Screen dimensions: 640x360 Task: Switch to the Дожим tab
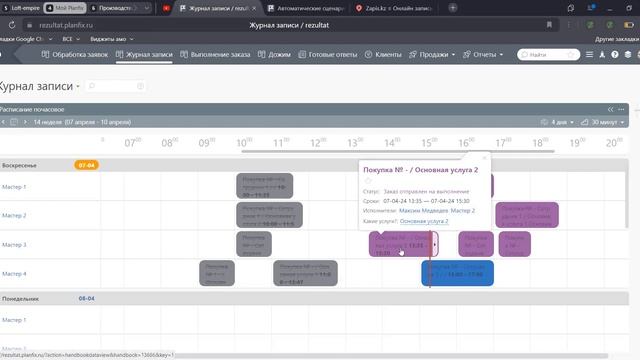pos(274,54)
